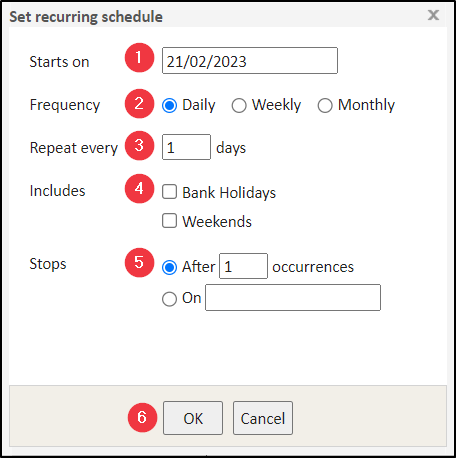The image size is (456, 458).
Task: Click the red numbered marker 1
Action: (x=139, y=57)
